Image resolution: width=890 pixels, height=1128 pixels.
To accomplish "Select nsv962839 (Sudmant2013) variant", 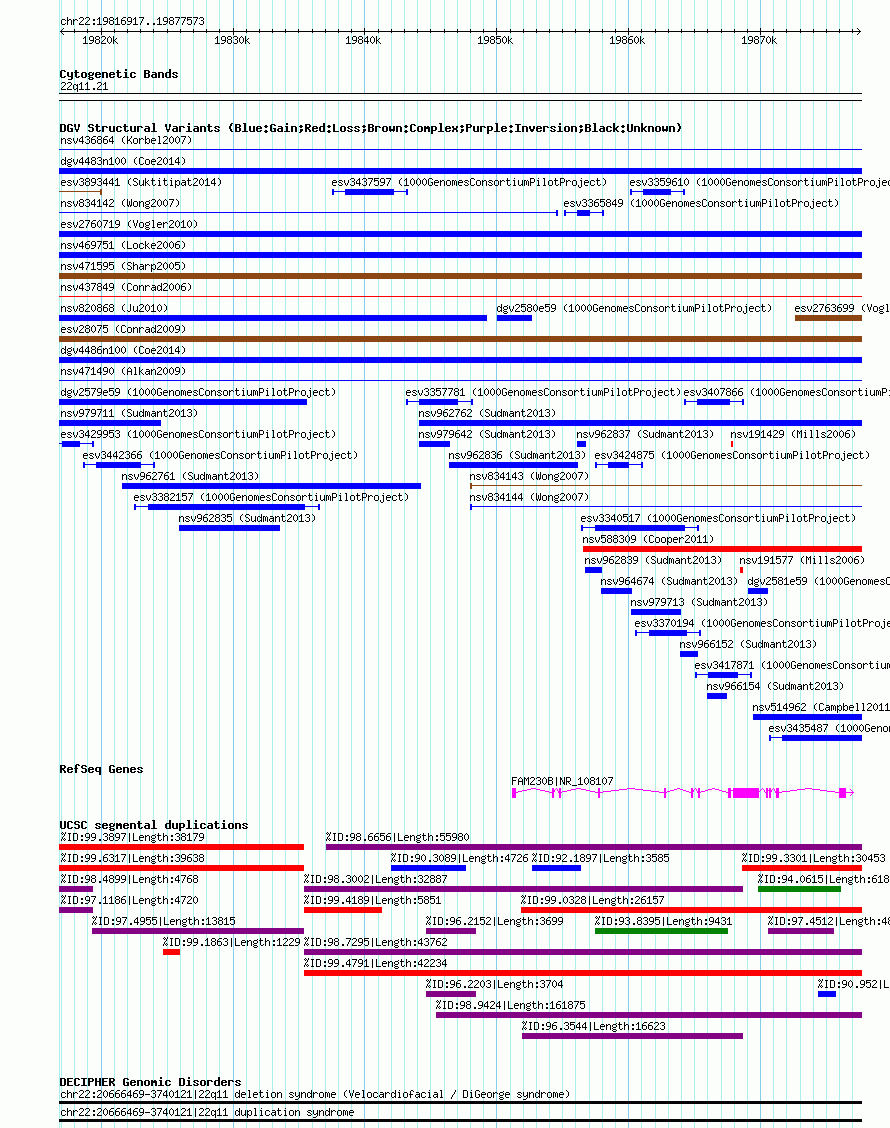I will point(653,560).
